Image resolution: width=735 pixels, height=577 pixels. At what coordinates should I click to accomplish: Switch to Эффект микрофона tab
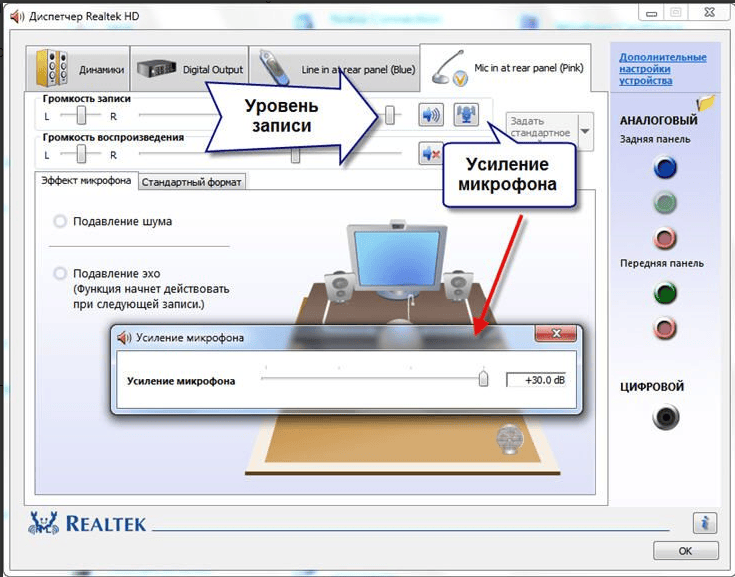pos(86,180)
